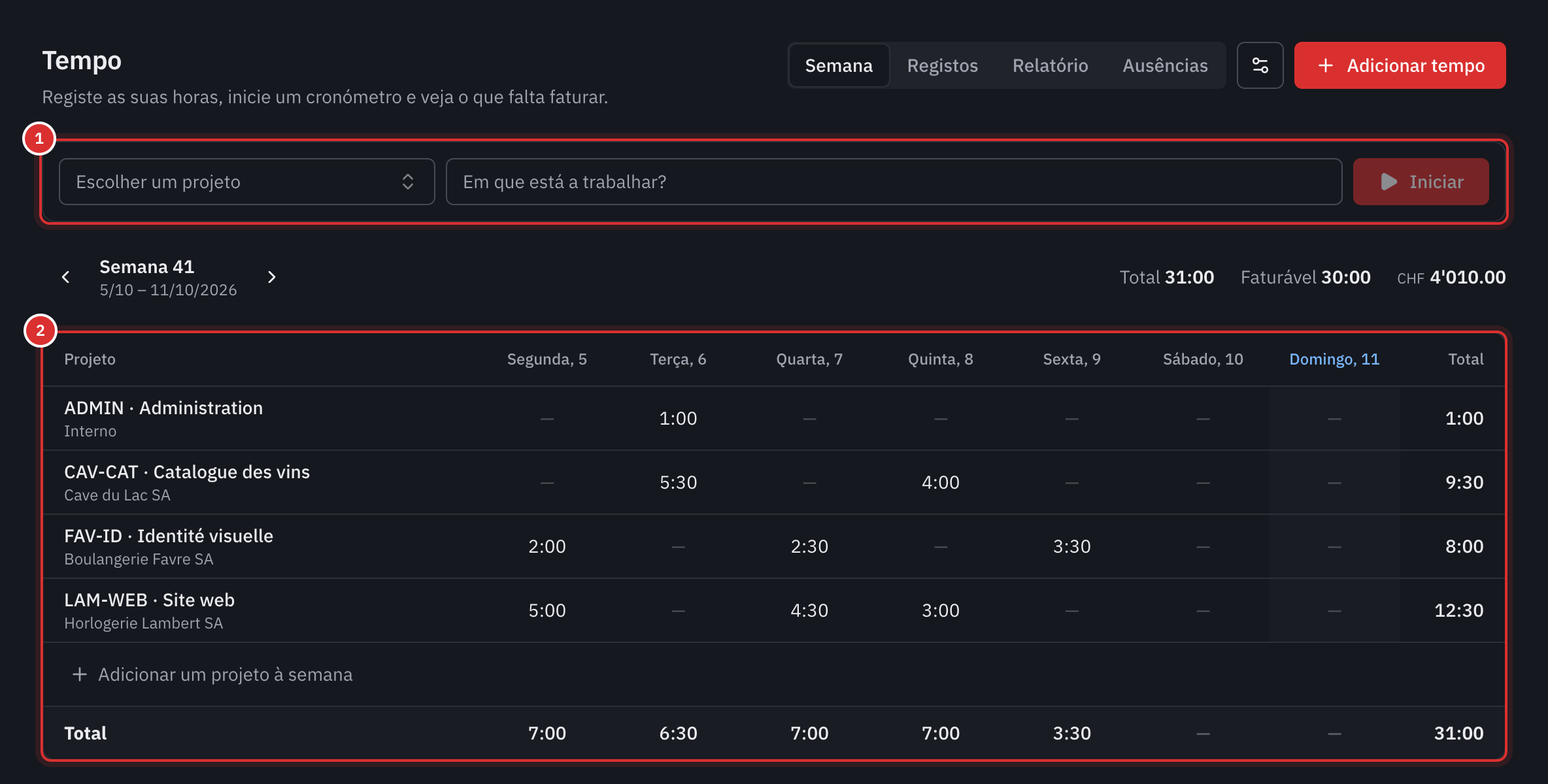Click the Segunda, 5 column header

coord(547,359)
